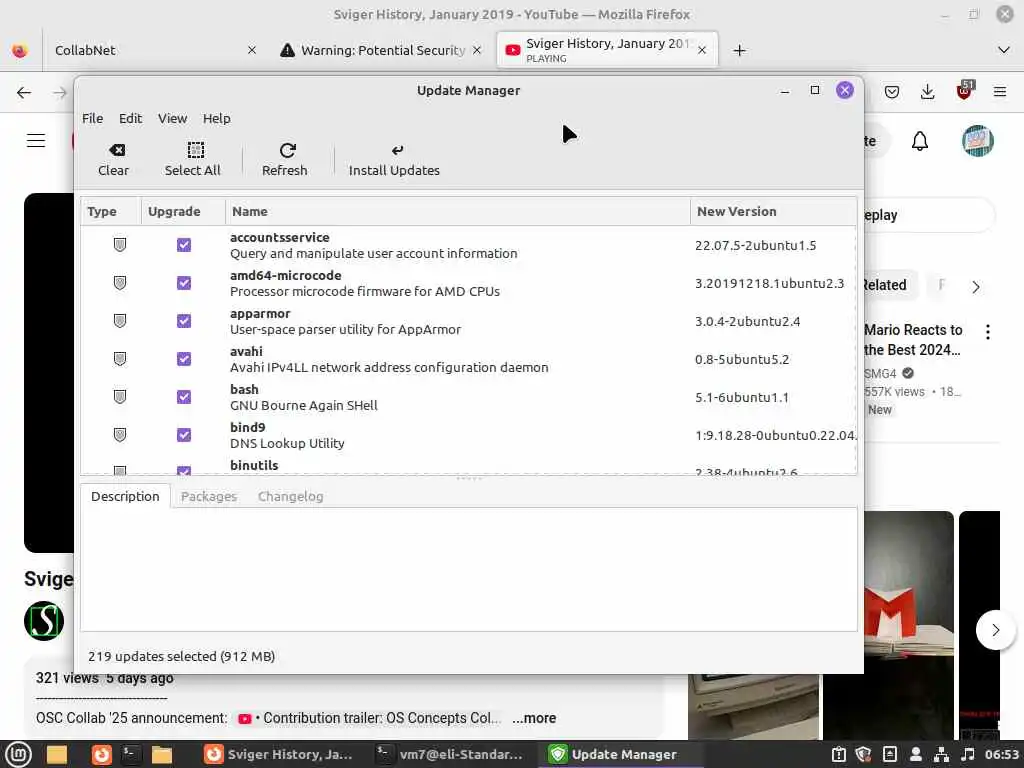The image size is (1024, 768).
Task: Click the round next arrow on YouTube thumbnails
Action: point(995,630)
